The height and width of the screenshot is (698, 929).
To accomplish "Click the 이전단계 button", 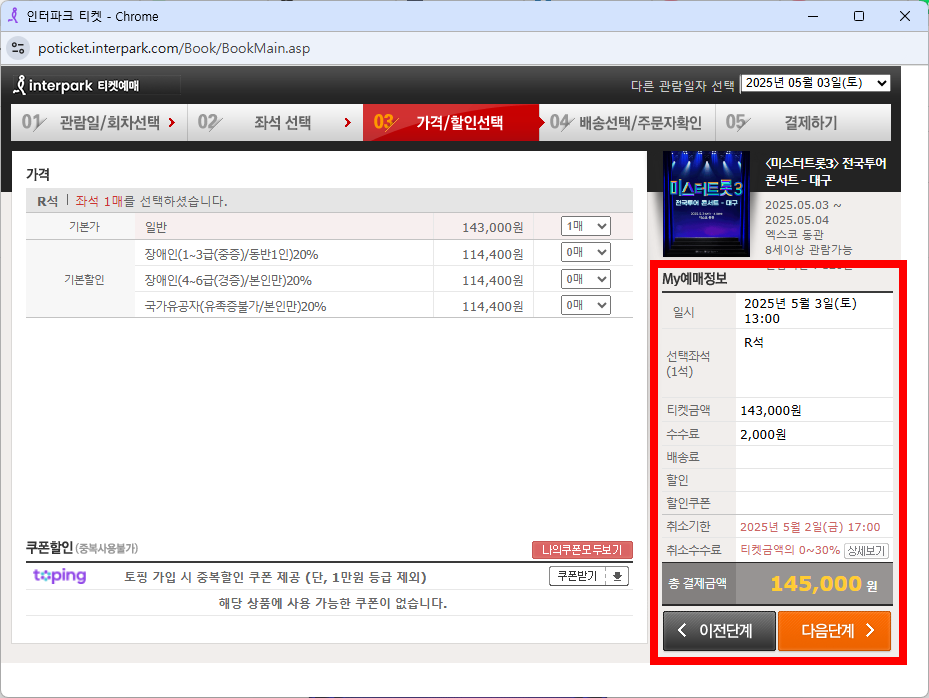I will (x=719, y=630).
